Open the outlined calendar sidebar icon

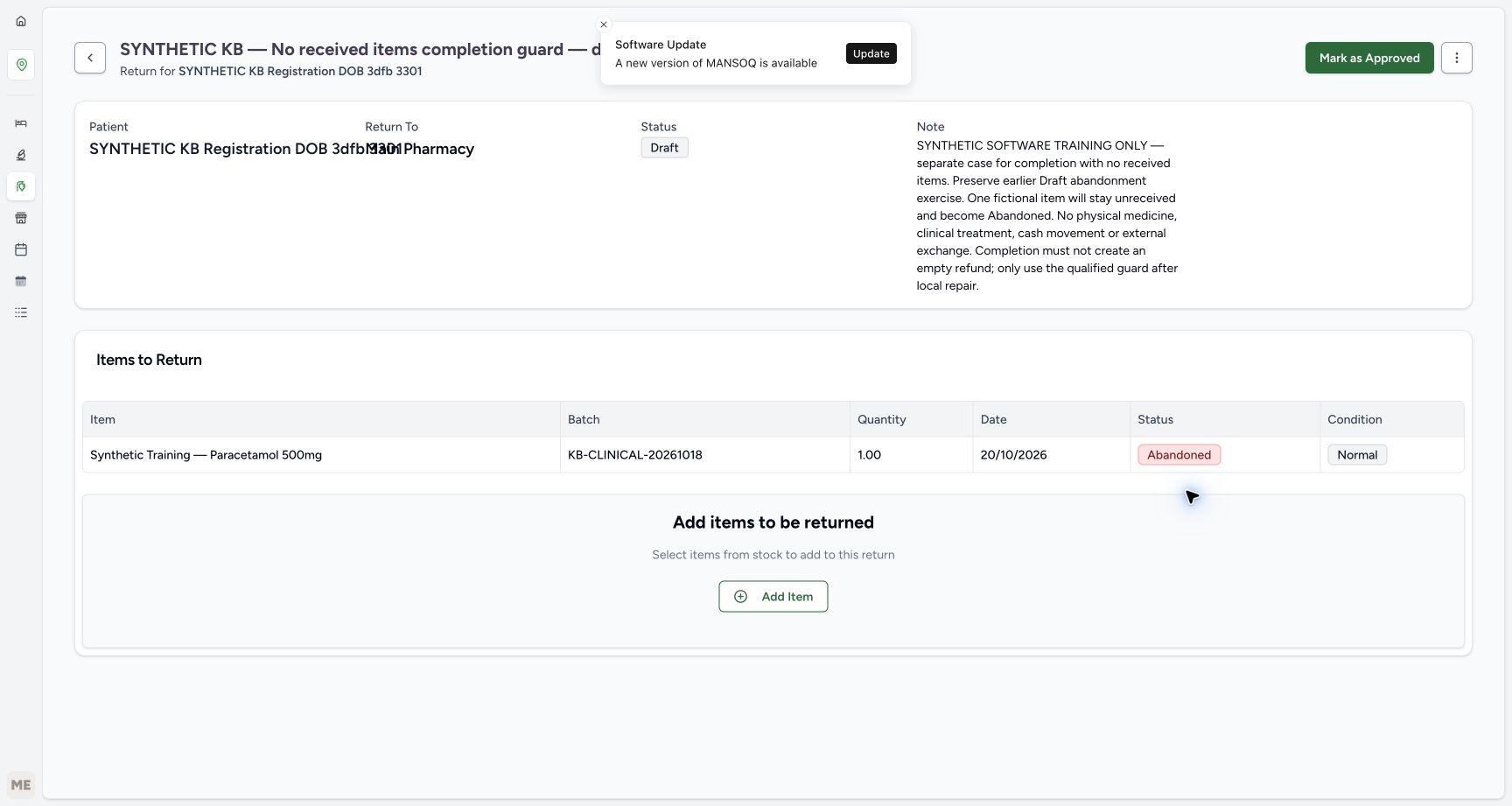coord(21,249)
